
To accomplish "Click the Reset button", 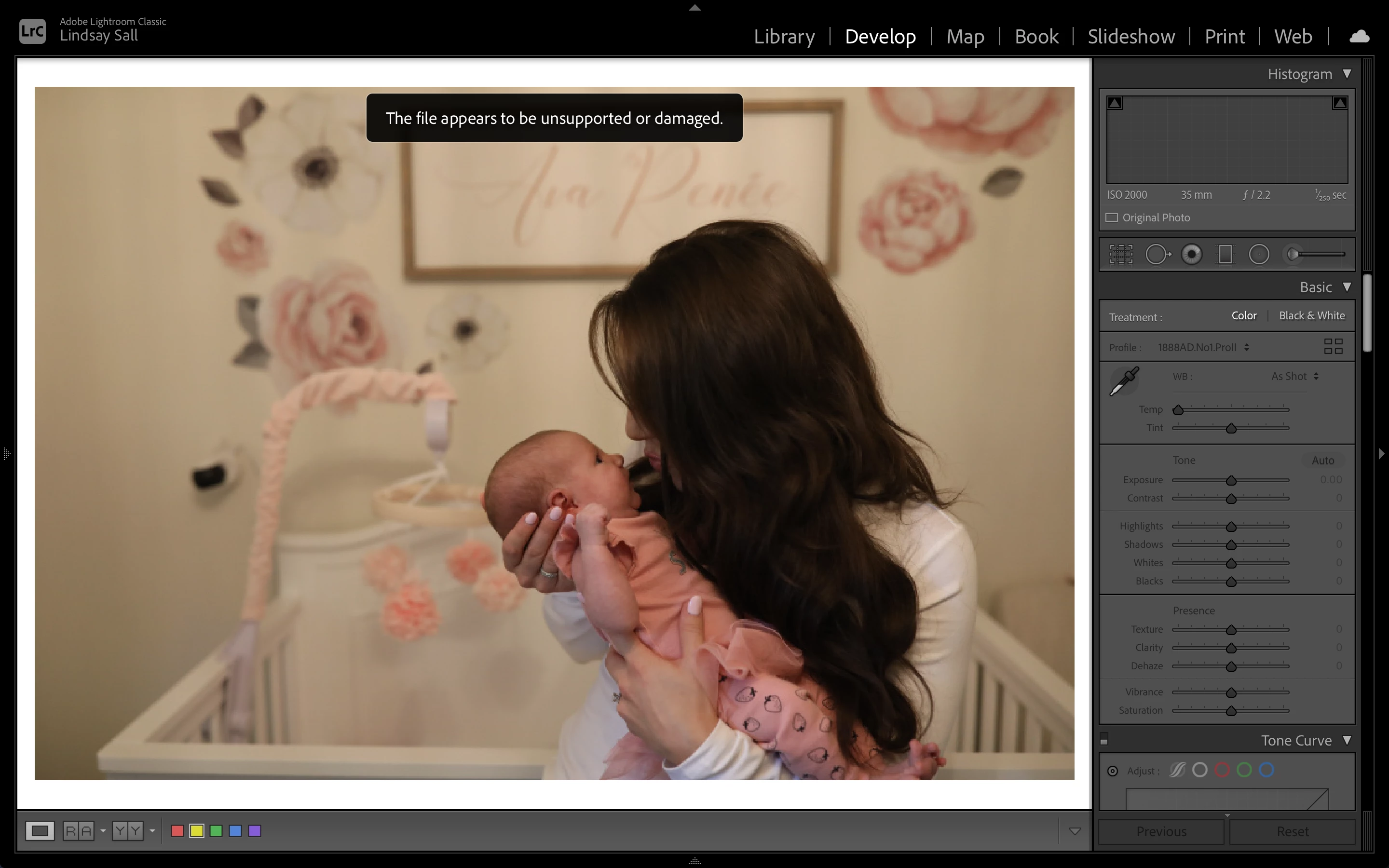I will (1292, 831).
